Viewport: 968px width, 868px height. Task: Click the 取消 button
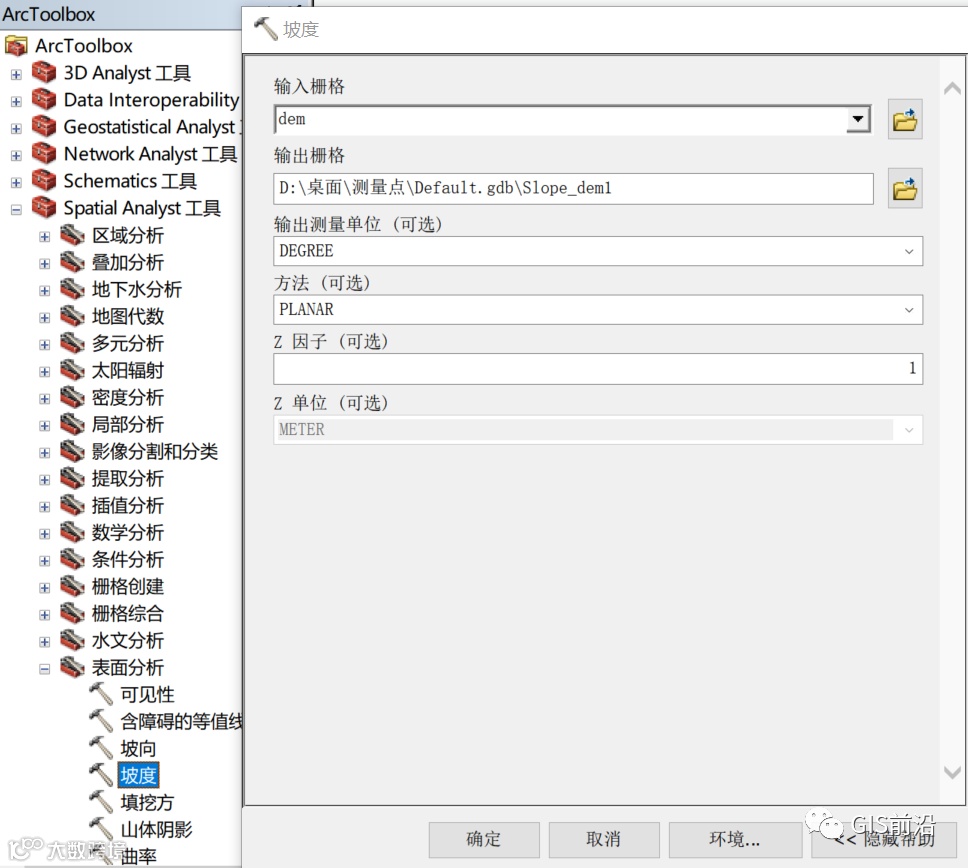click(x=604, y=840)
